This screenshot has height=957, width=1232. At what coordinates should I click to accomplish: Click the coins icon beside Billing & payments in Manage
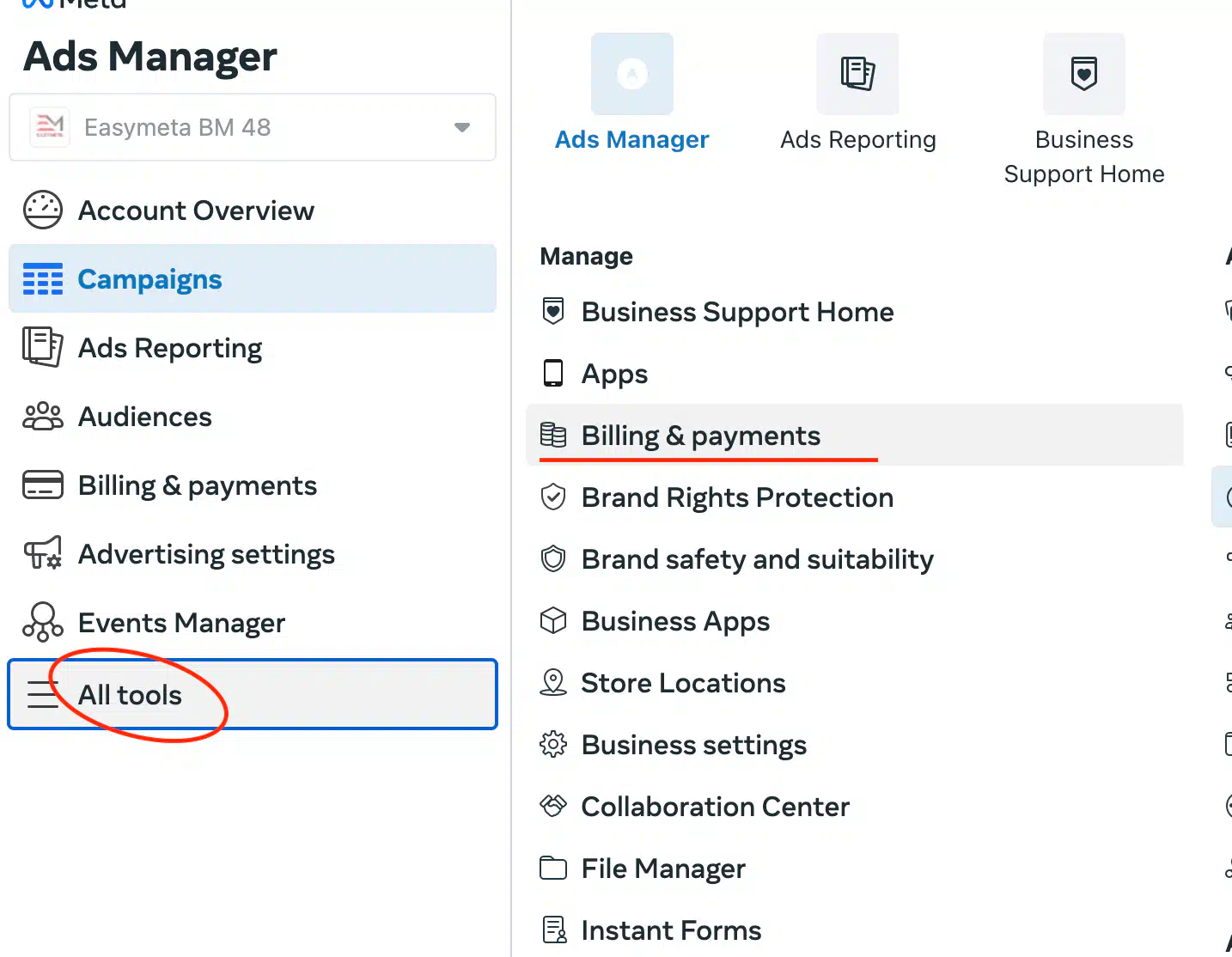(553, 435)
